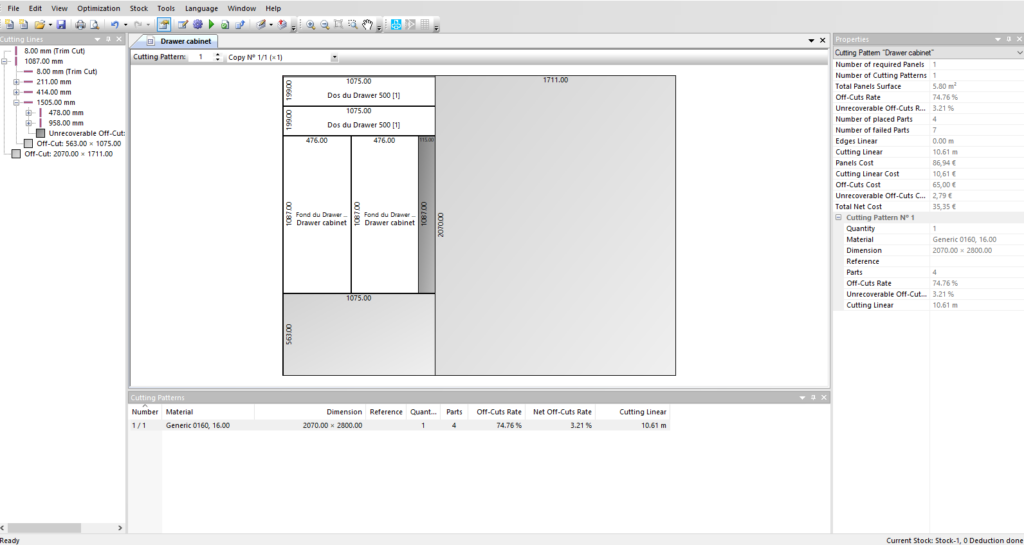
Task: Select the Pan hand tool
Action: pos(368,25)
